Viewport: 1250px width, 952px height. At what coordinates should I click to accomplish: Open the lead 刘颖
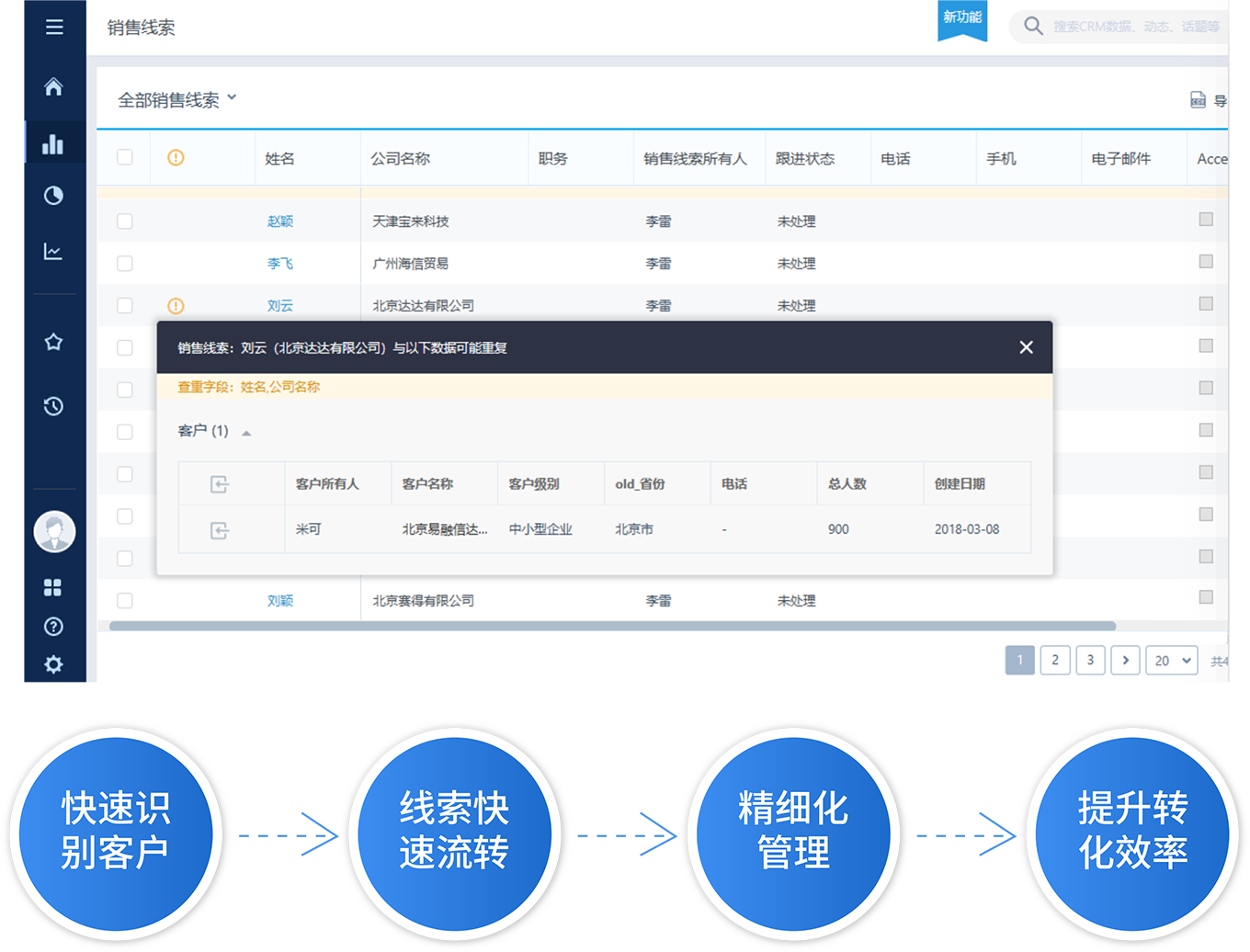[280, 600]
